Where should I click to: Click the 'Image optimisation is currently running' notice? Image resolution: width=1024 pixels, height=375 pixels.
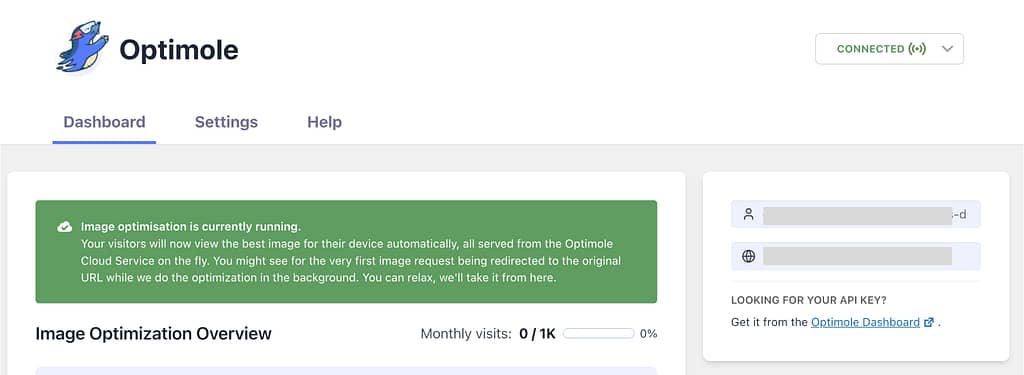[x=346, y=252]
